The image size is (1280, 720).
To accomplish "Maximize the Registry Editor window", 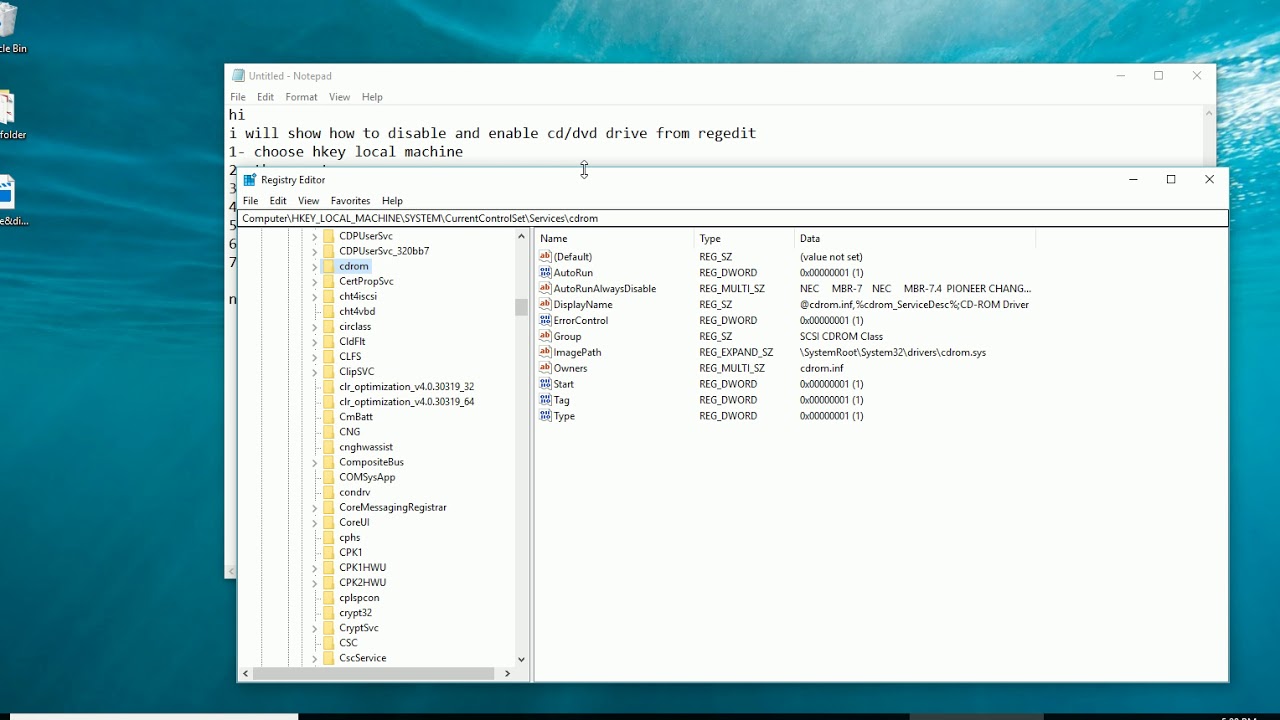I will [x=1171, y=179].
